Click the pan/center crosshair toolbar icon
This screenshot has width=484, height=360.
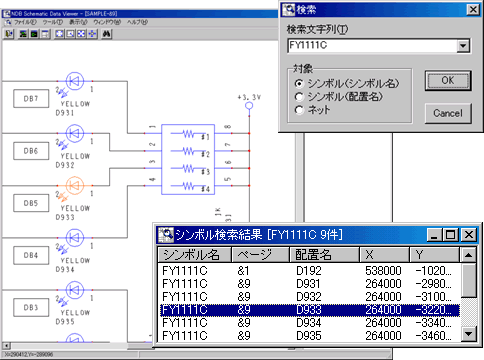coord(92,34)
